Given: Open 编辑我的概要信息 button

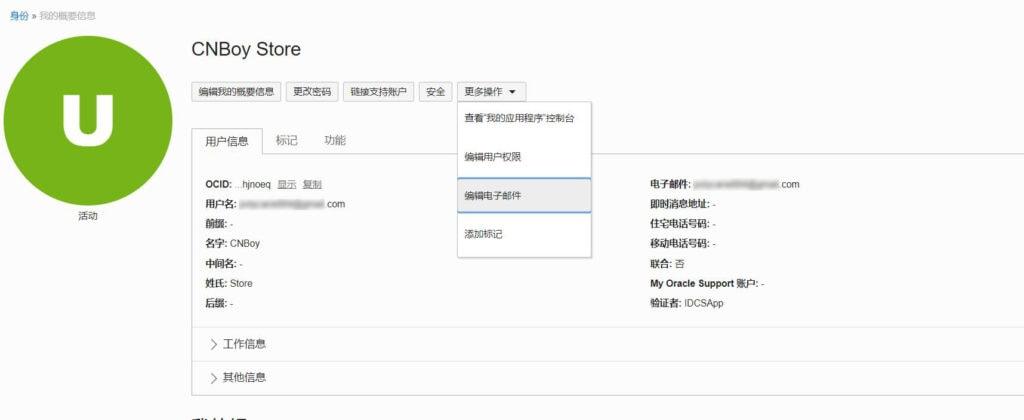Looking at the screenshot, I should click(236, 92).
